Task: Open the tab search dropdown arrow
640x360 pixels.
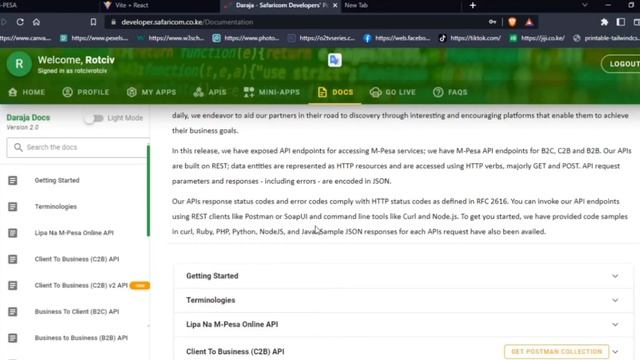Action: (x=584, y=5)
